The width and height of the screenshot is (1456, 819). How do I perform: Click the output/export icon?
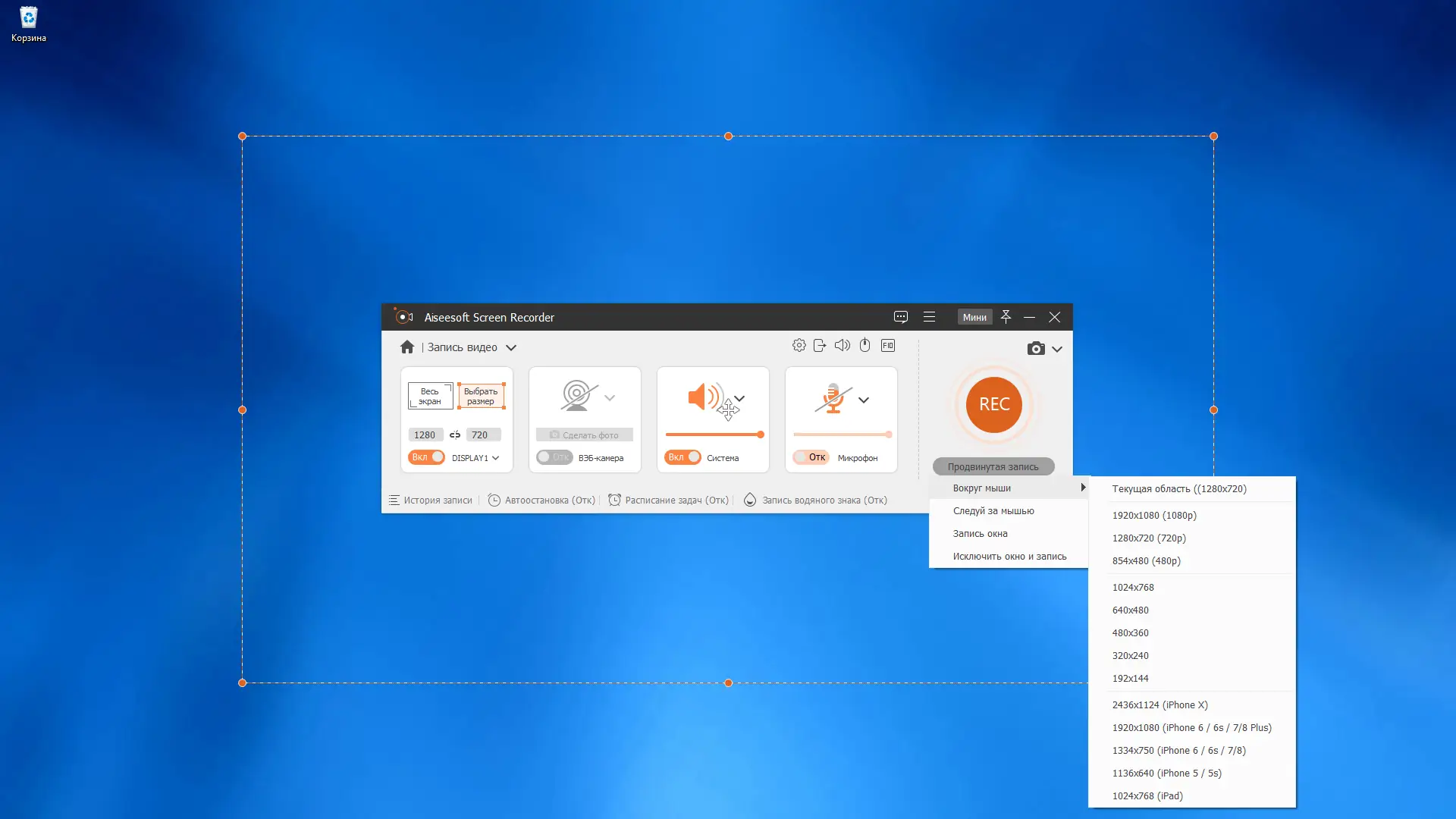point(820,346)
